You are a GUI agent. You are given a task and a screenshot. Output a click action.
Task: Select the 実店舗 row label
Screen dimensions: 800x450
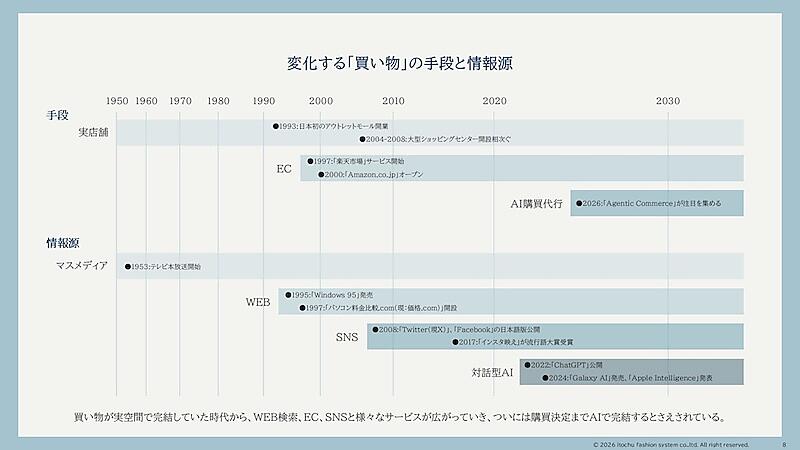pyautogui.click(x=93, y=133)
